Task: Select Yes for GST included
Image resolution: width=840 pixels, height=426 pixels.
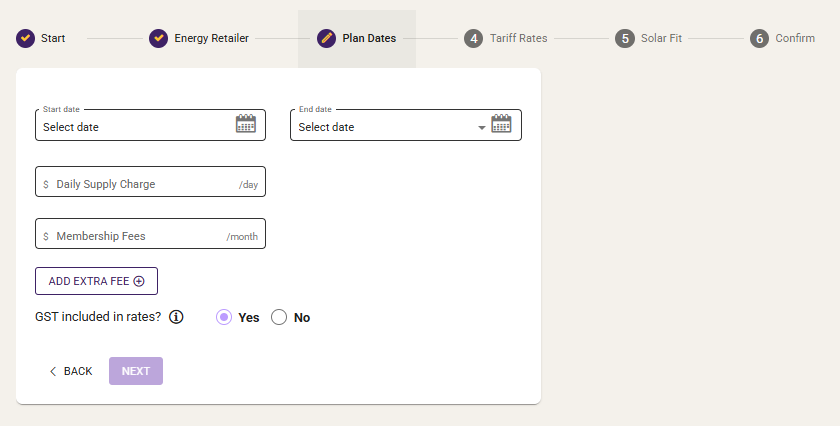Action: pos(224,317)
